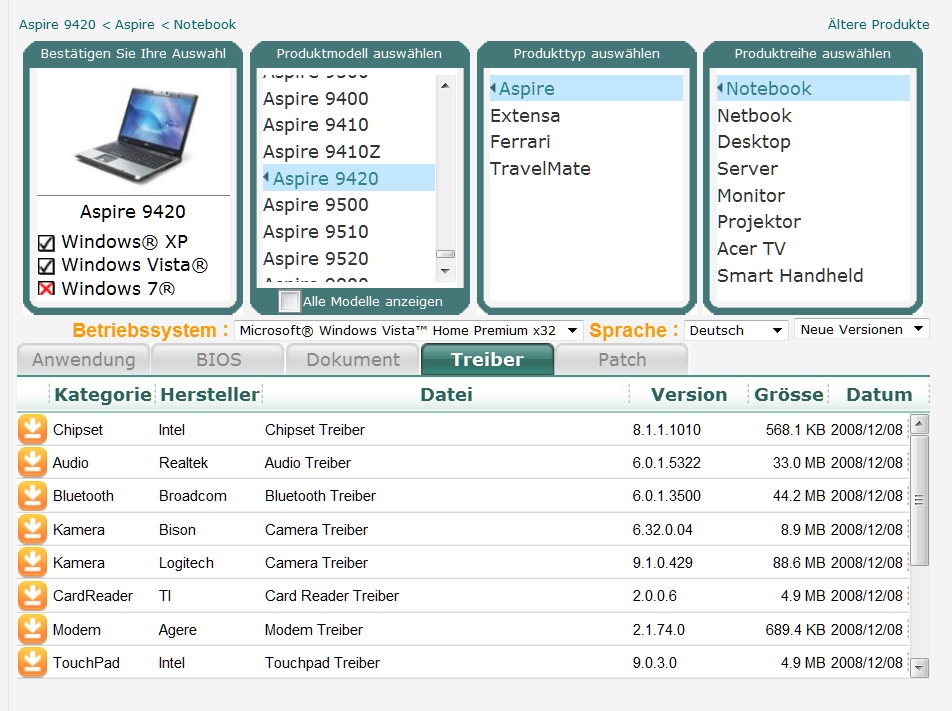The width and height of the screenshot is (952, 711).
Task: Click the Aspire breadcrumb link
Action: point(135,24)
